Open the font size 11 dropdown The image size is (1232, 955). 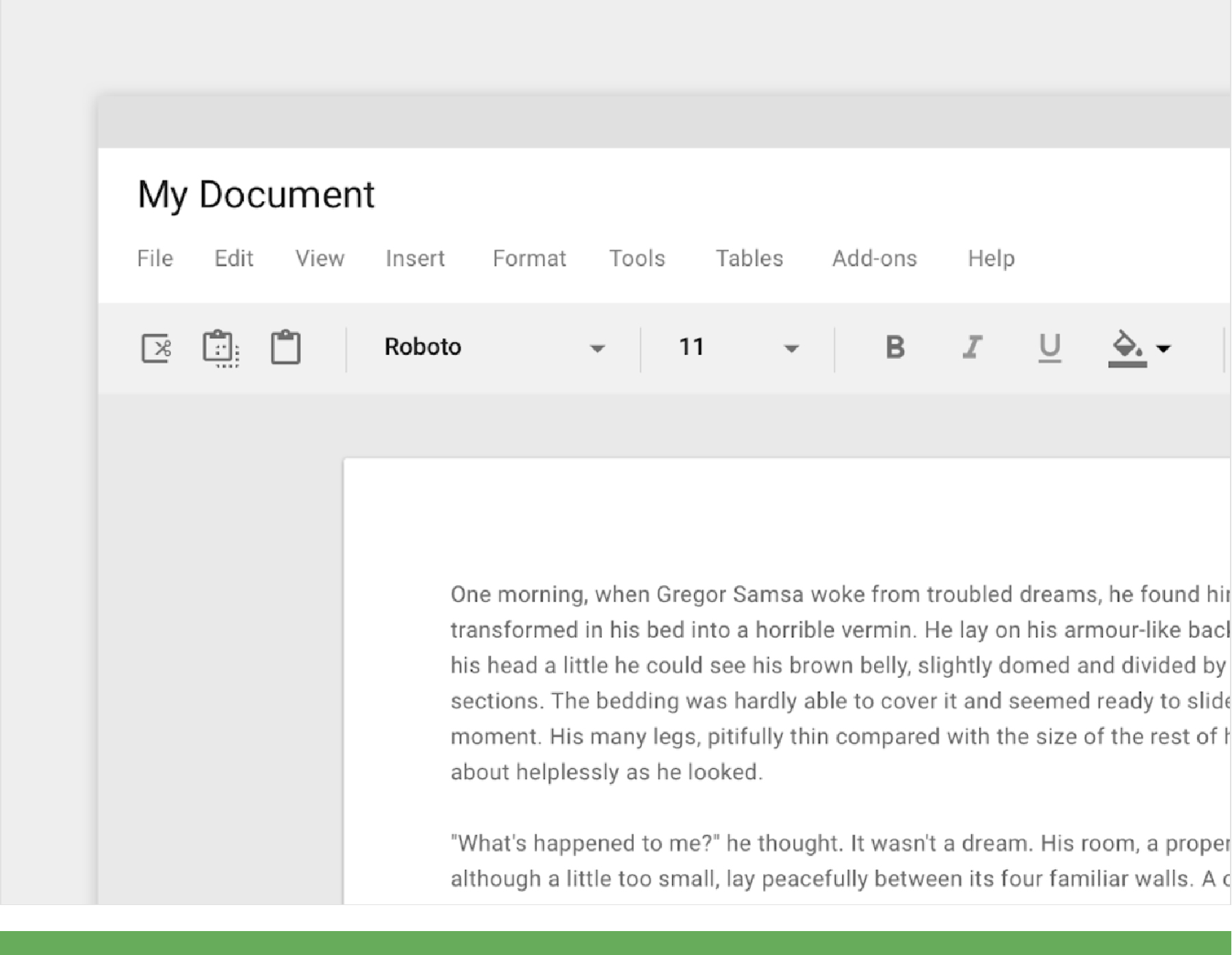739,348
